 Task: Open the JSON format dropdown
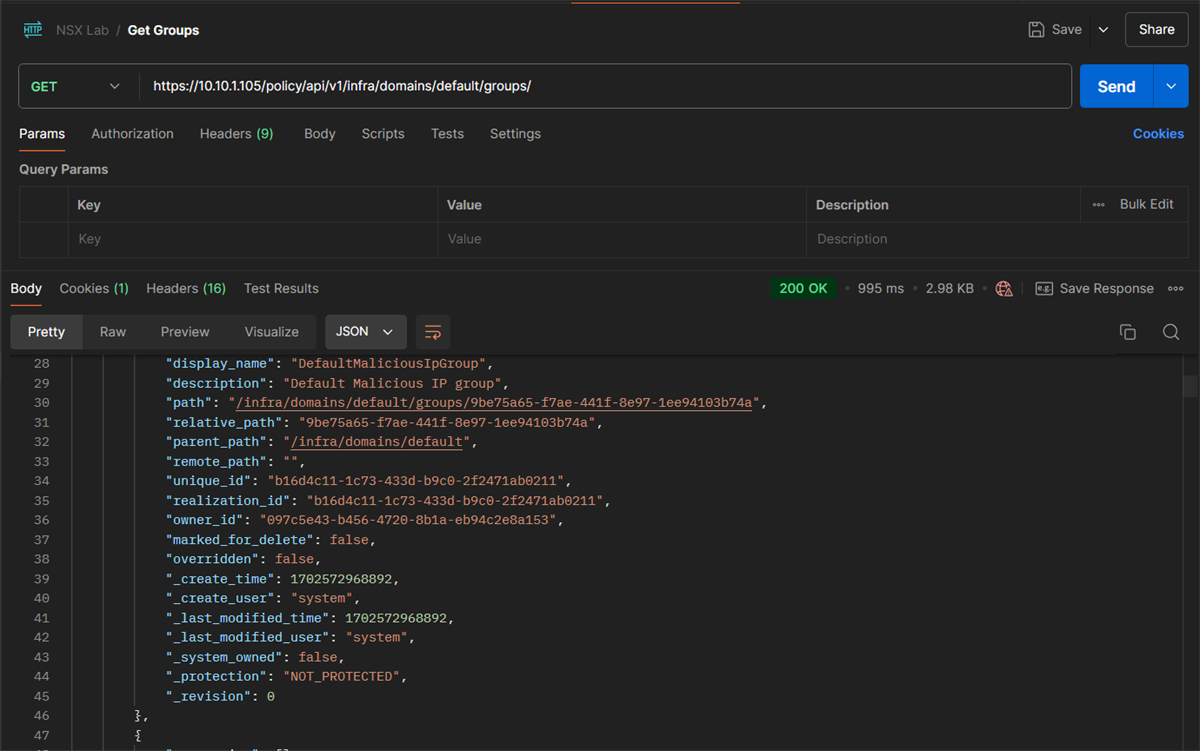[365, 332]
